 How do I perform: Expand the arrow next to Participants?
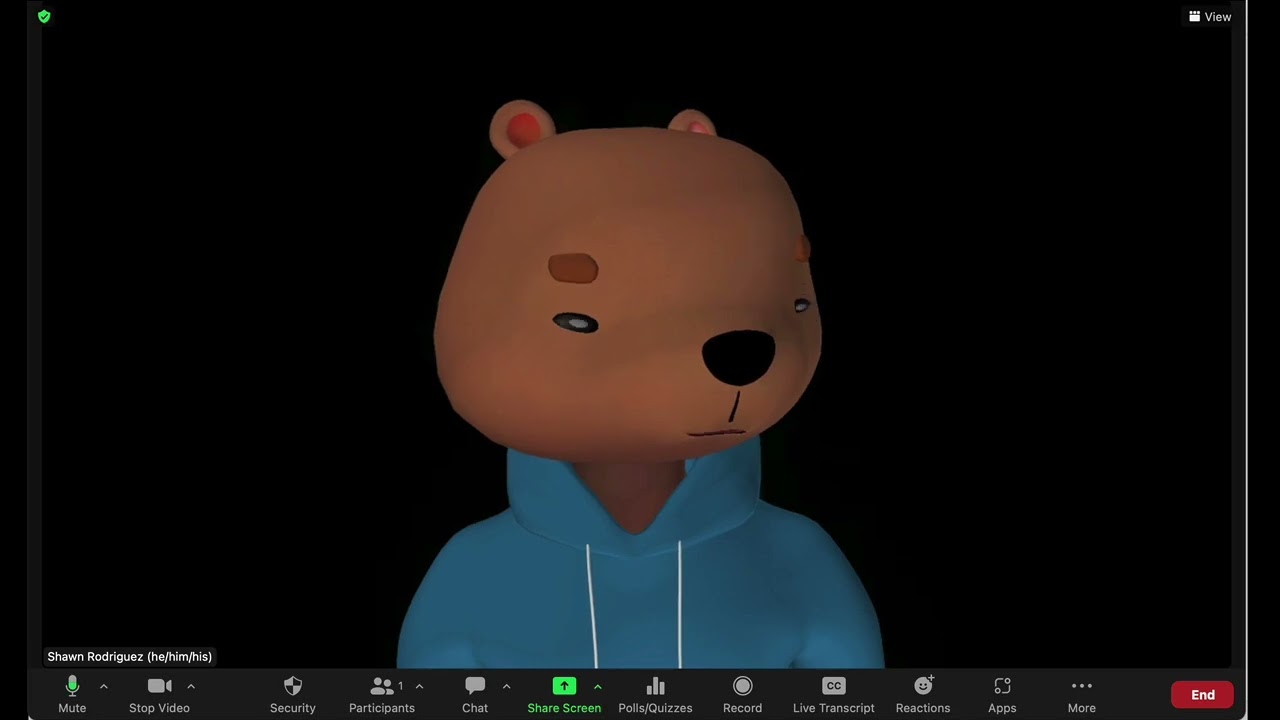[x=419, y=686]
